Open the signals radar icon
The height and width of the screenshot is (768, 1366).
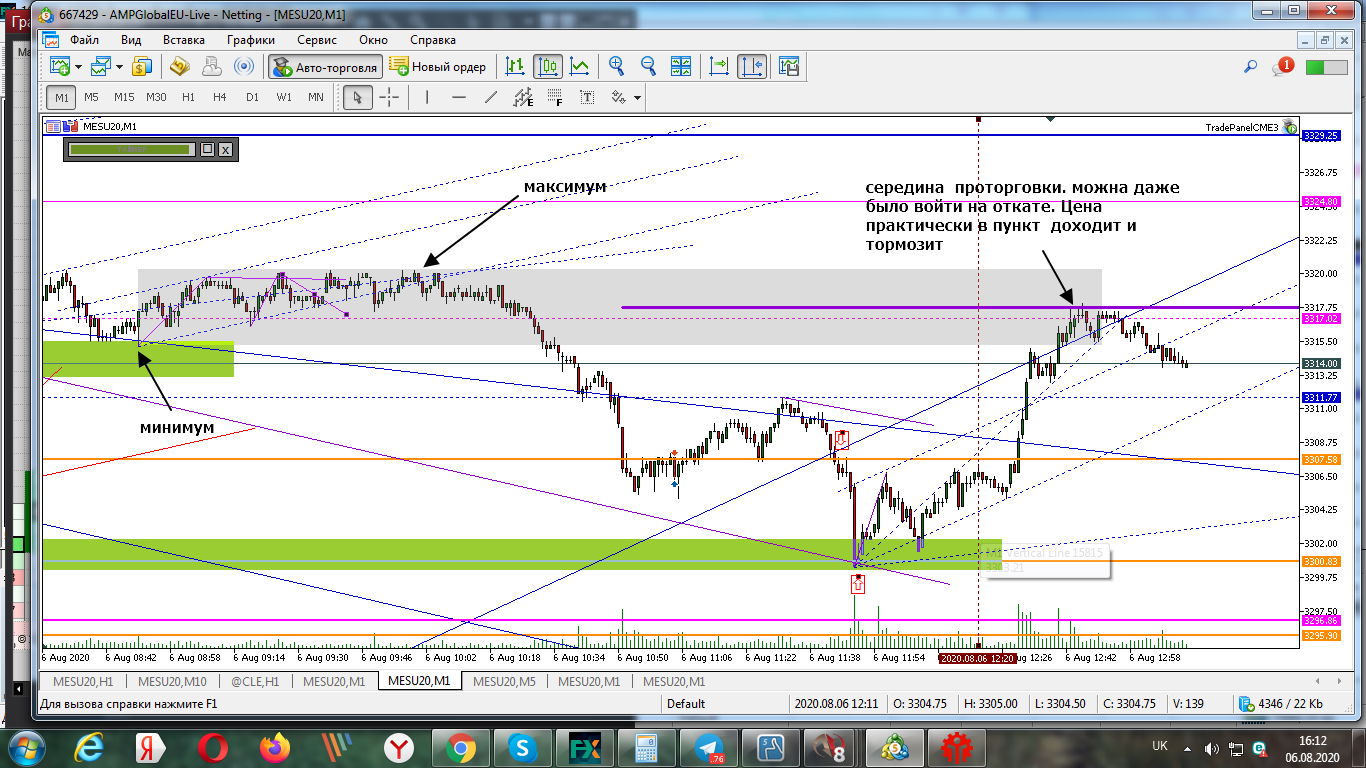point(243,67)
